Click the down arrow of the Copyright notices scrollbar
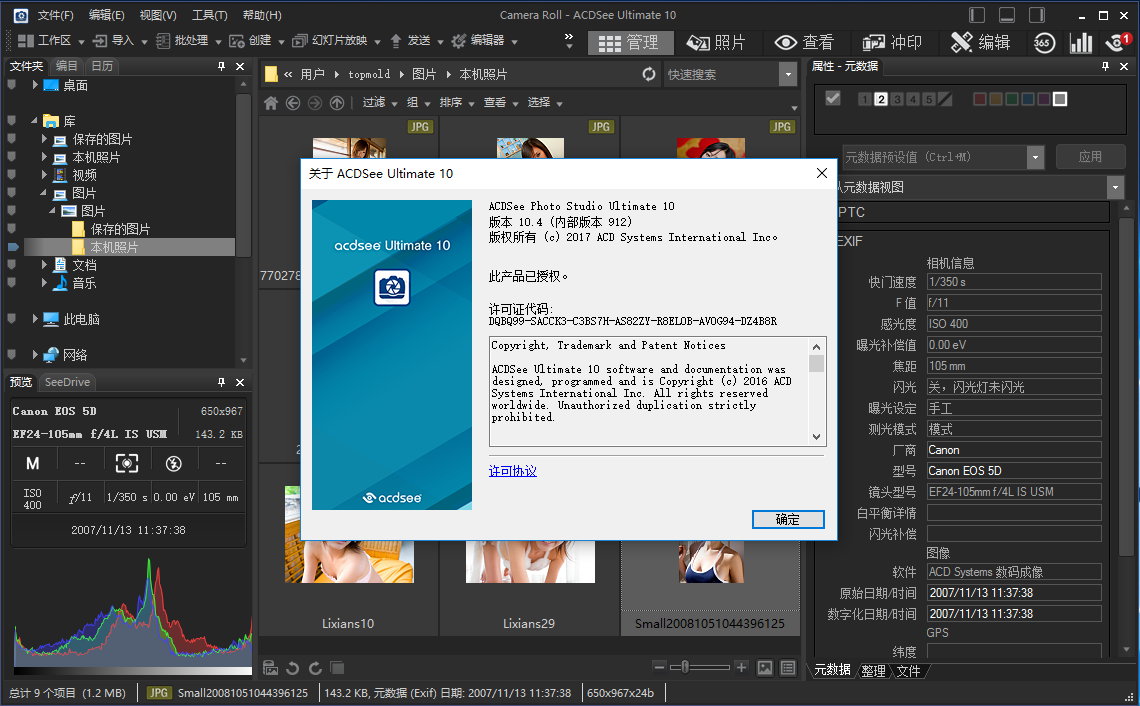 pos(816,436)
